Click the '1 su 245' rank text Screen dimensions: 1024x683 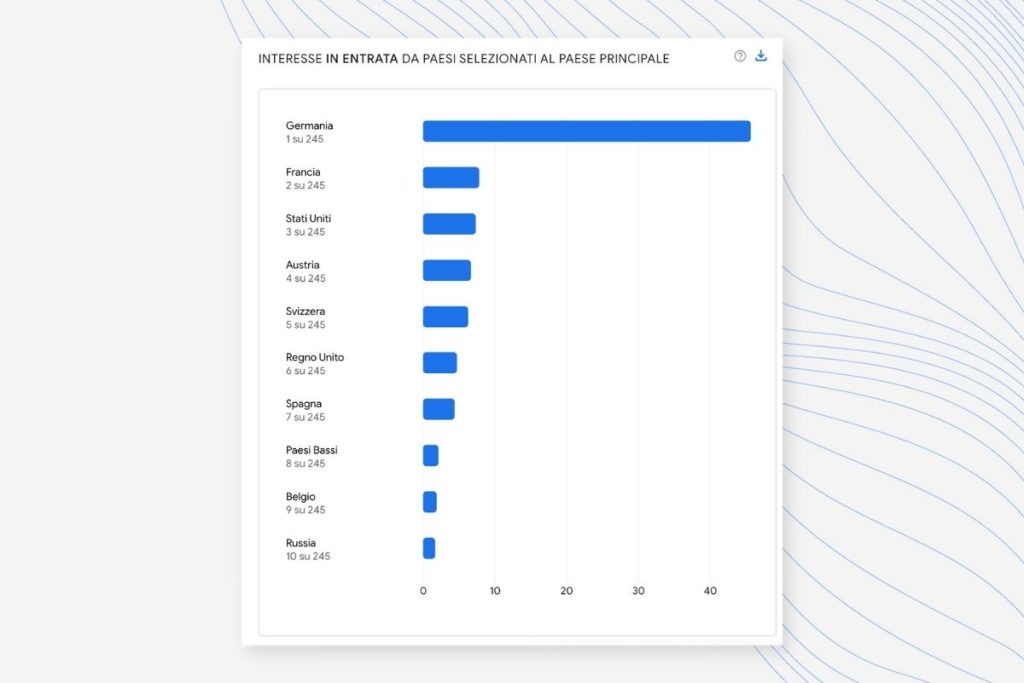[x=304, y=139]
